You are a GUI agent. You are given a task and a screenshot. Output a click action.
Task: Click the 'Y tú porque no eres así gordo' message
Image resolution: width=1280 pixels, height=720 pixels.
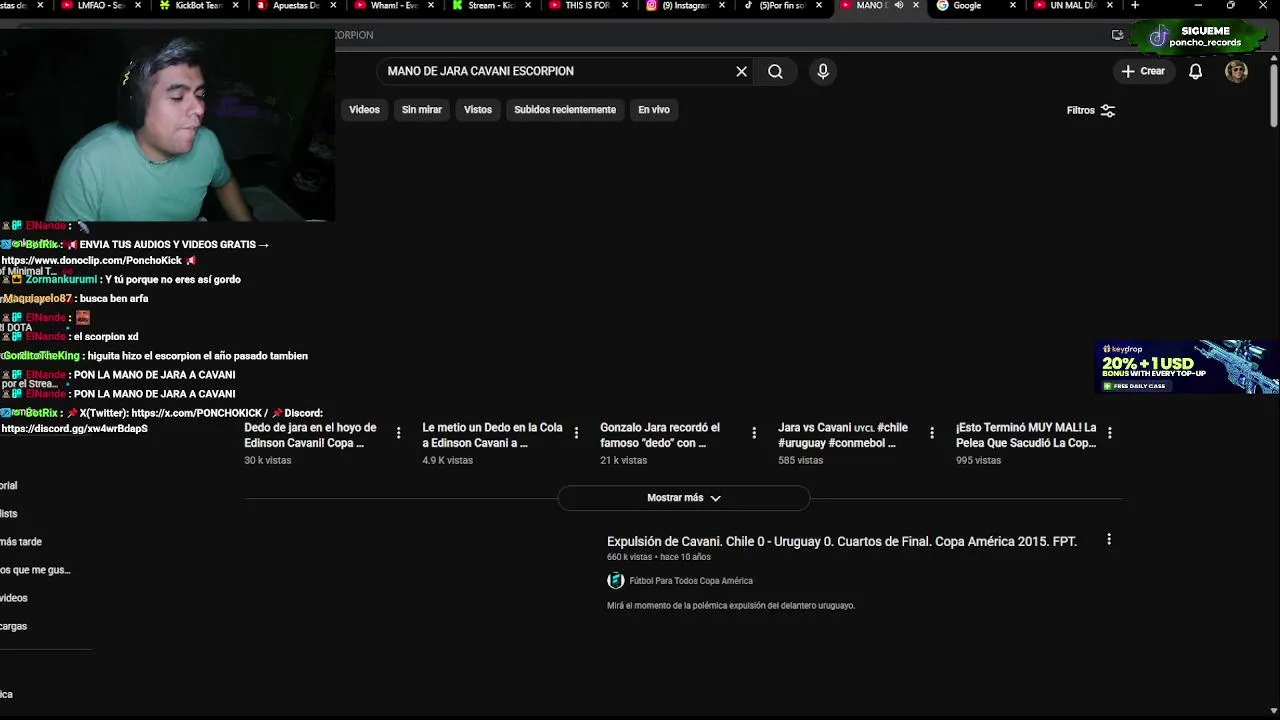[x=172, y=280]
